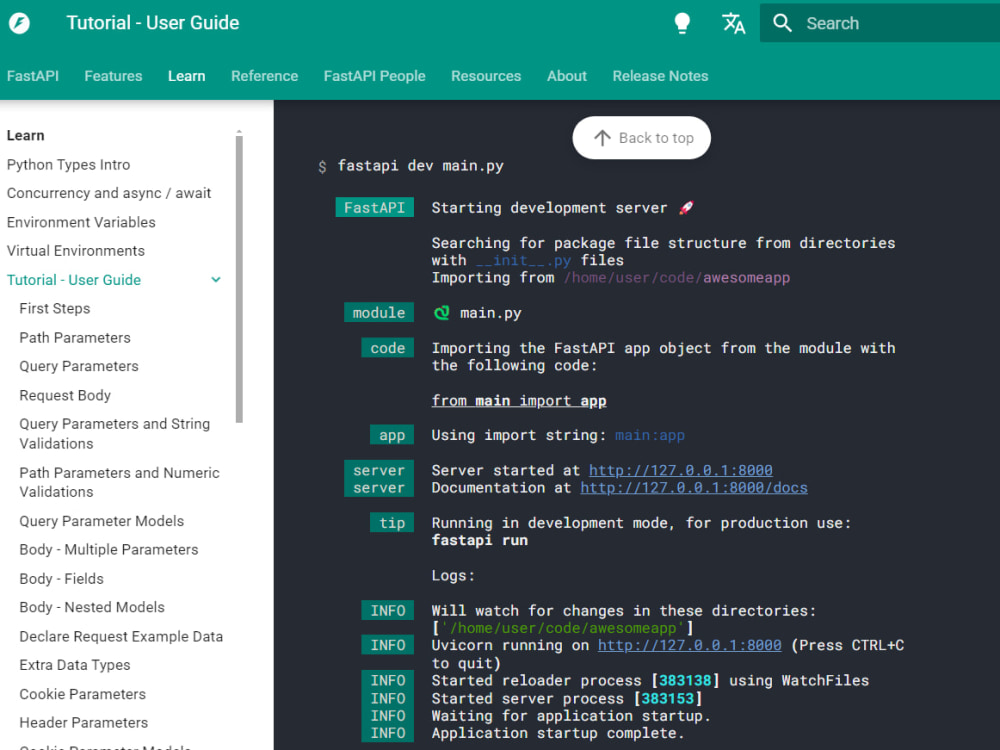
Task: Click the 'fastapi run' bold text
Action: (480, 541)
